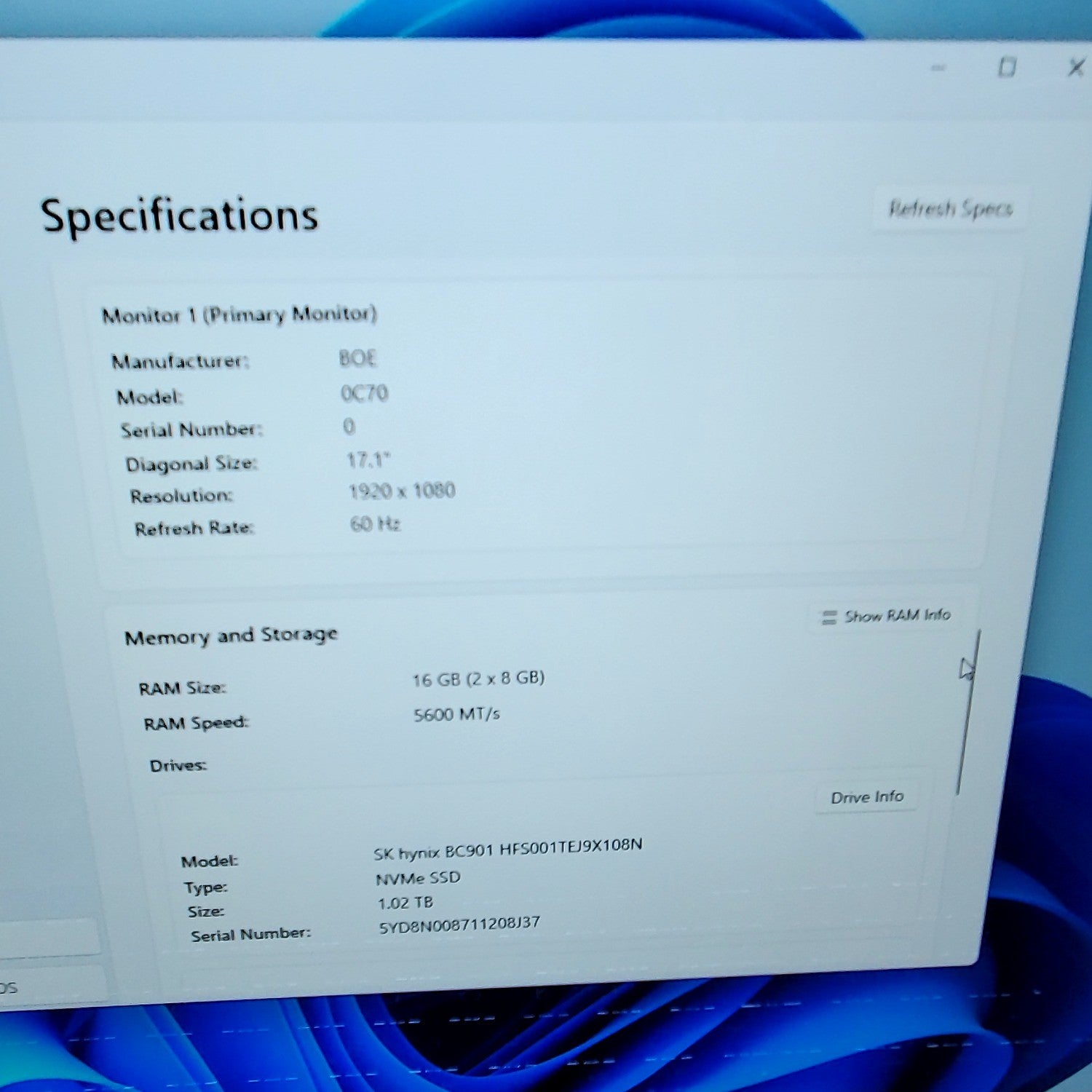Select the Monitor 1 (Primary Monitor) title
The image size is (1092, 1092).
point(240,314)
